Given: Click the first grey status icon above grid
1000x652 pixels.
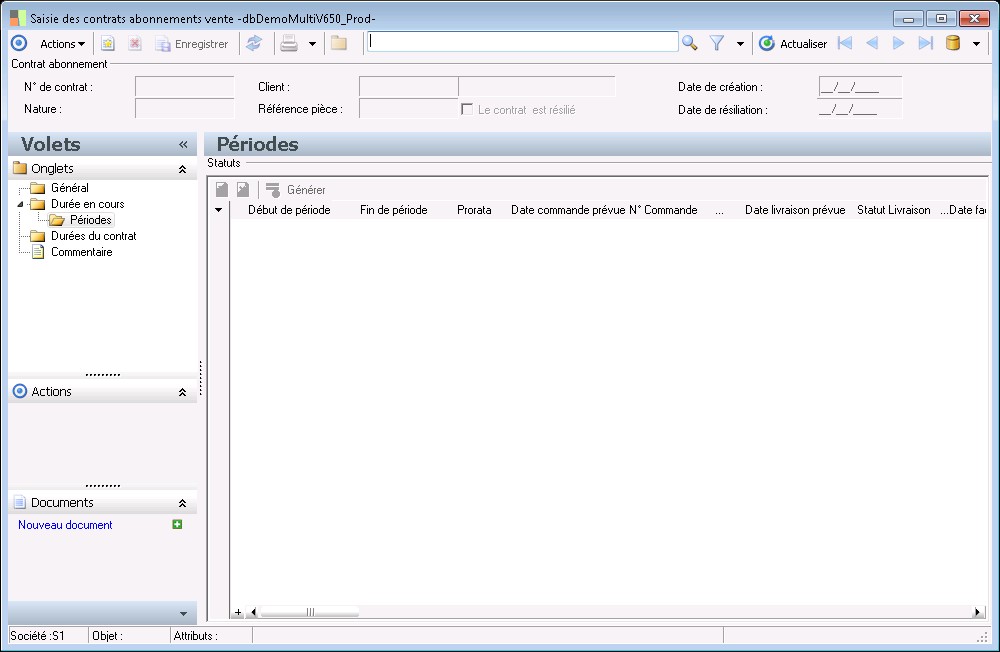Looking at the screenshot, I should click(222, 189).
